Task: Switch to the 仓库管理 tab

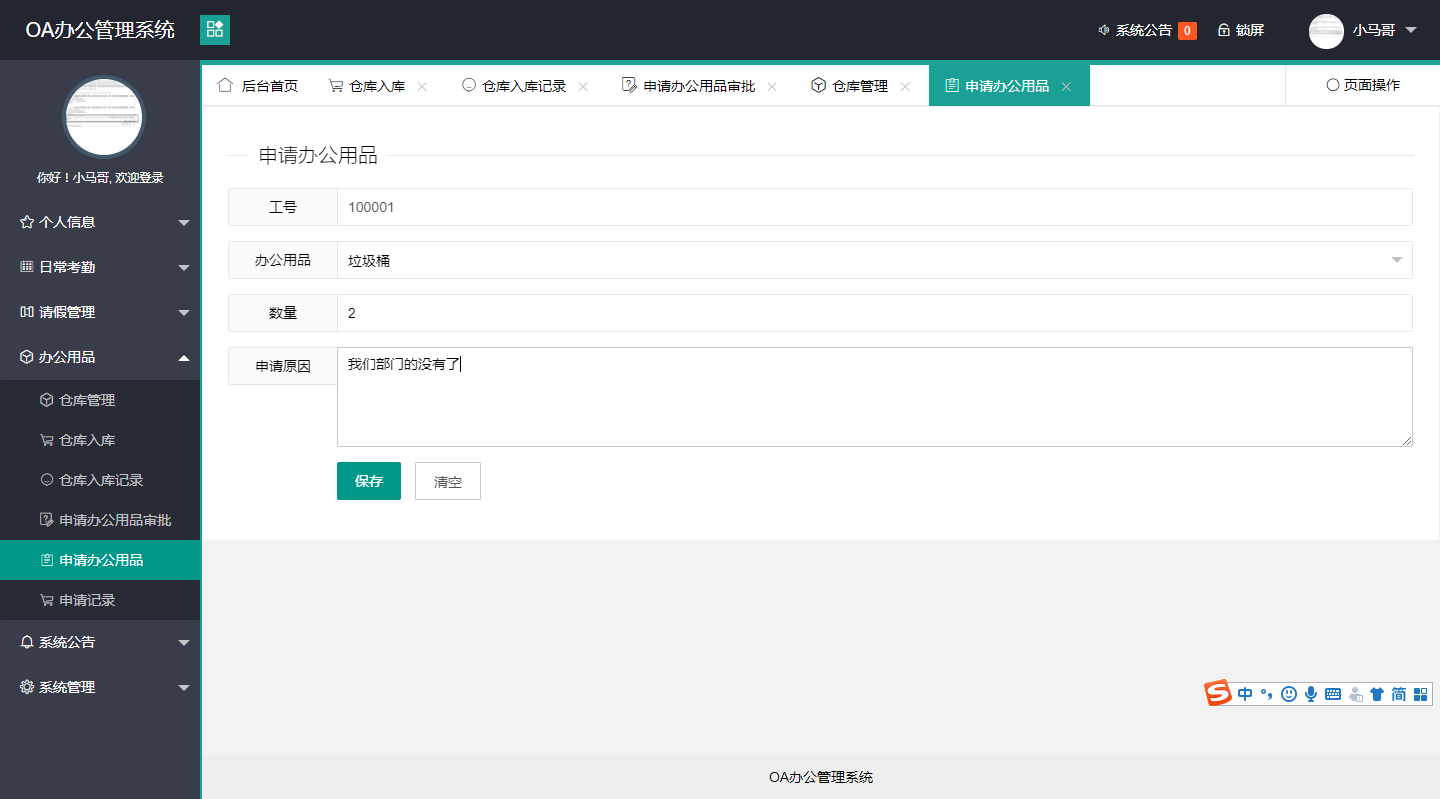Action: point(860,85)
